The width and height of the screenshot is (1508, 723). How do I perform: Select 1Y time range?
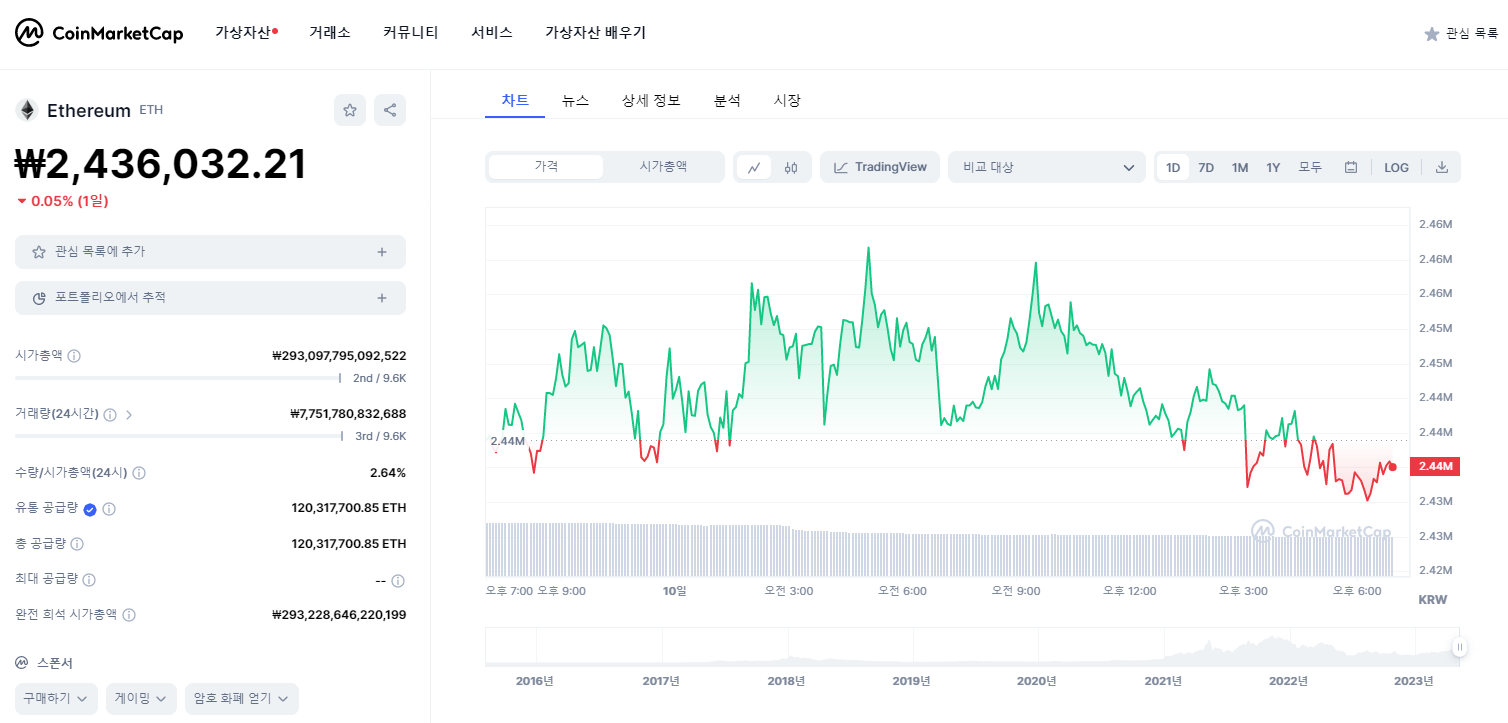1273,167
